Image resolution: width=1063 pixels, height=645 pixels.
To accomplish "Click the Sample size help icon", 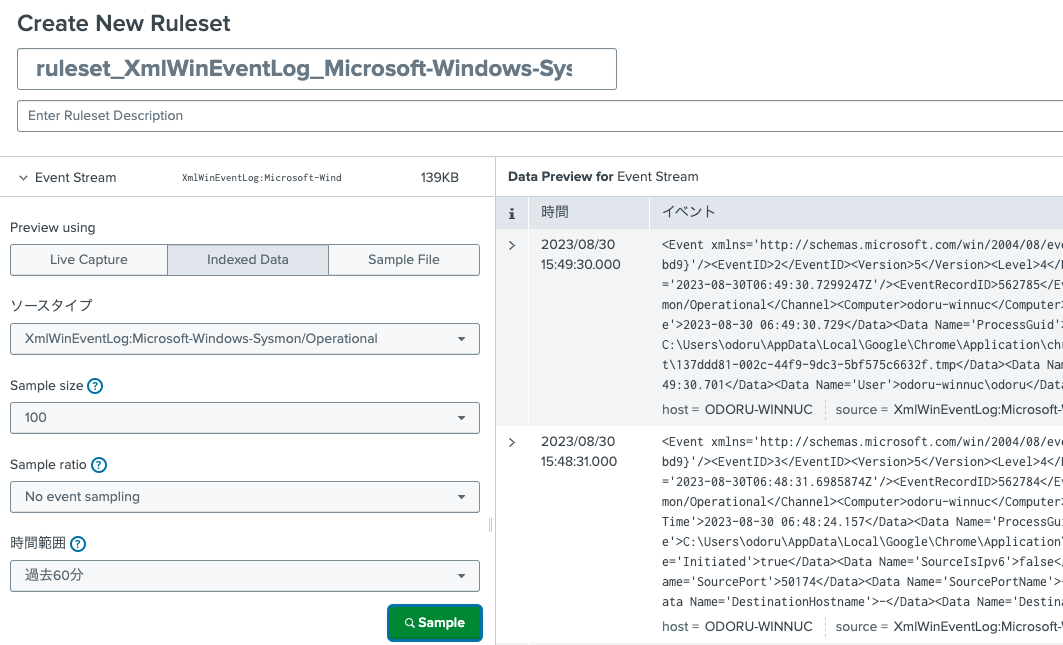I will point(96,386).
